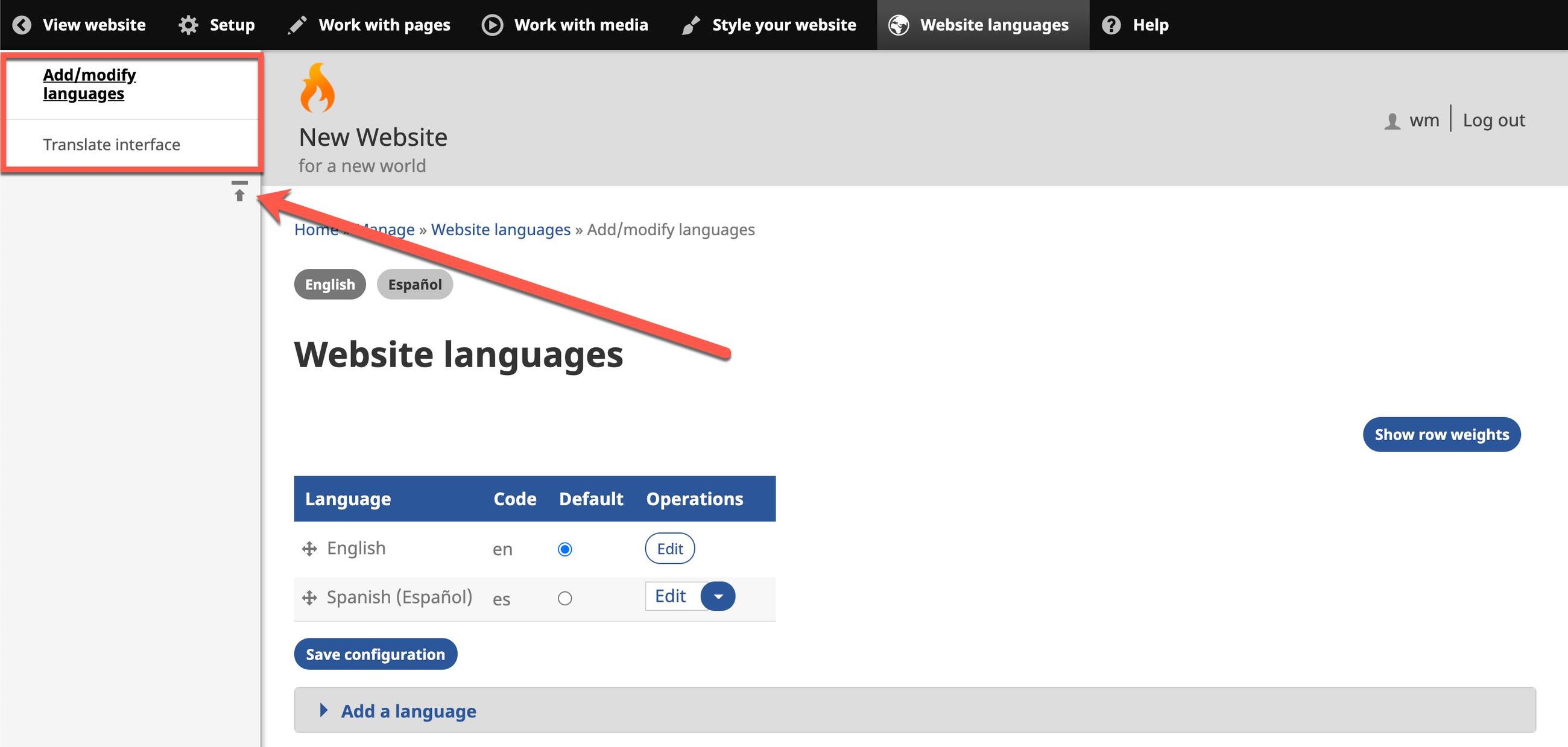
Task: Click the Setup gear icon
Action: 188,25
